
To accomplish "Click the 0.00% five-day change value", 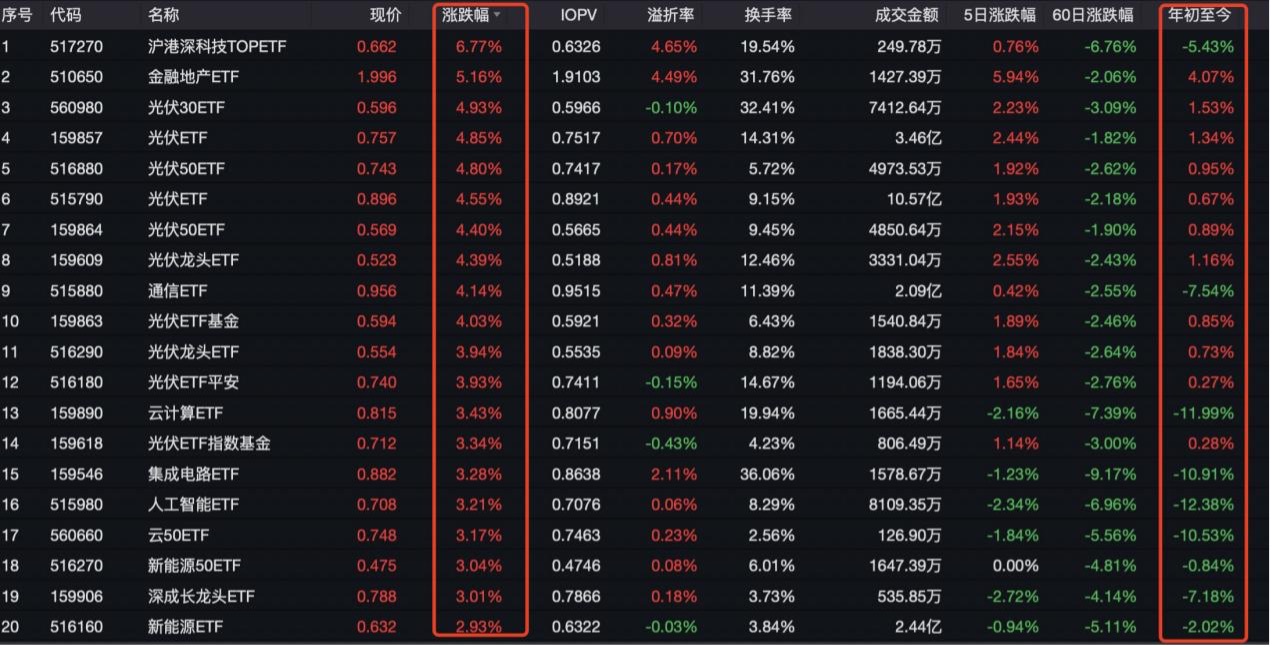I will (x=1015, y=566).
